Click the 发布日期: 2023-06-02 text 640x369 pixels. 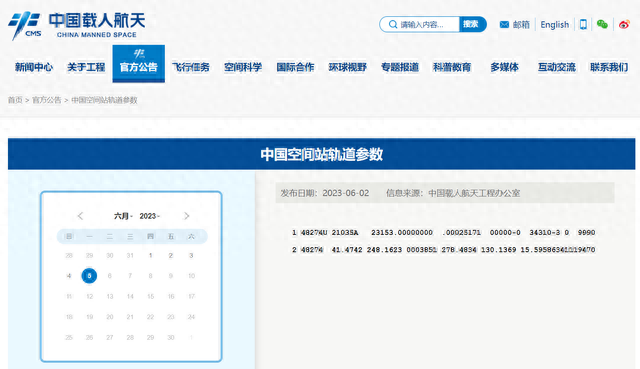(x=324, y=193)
